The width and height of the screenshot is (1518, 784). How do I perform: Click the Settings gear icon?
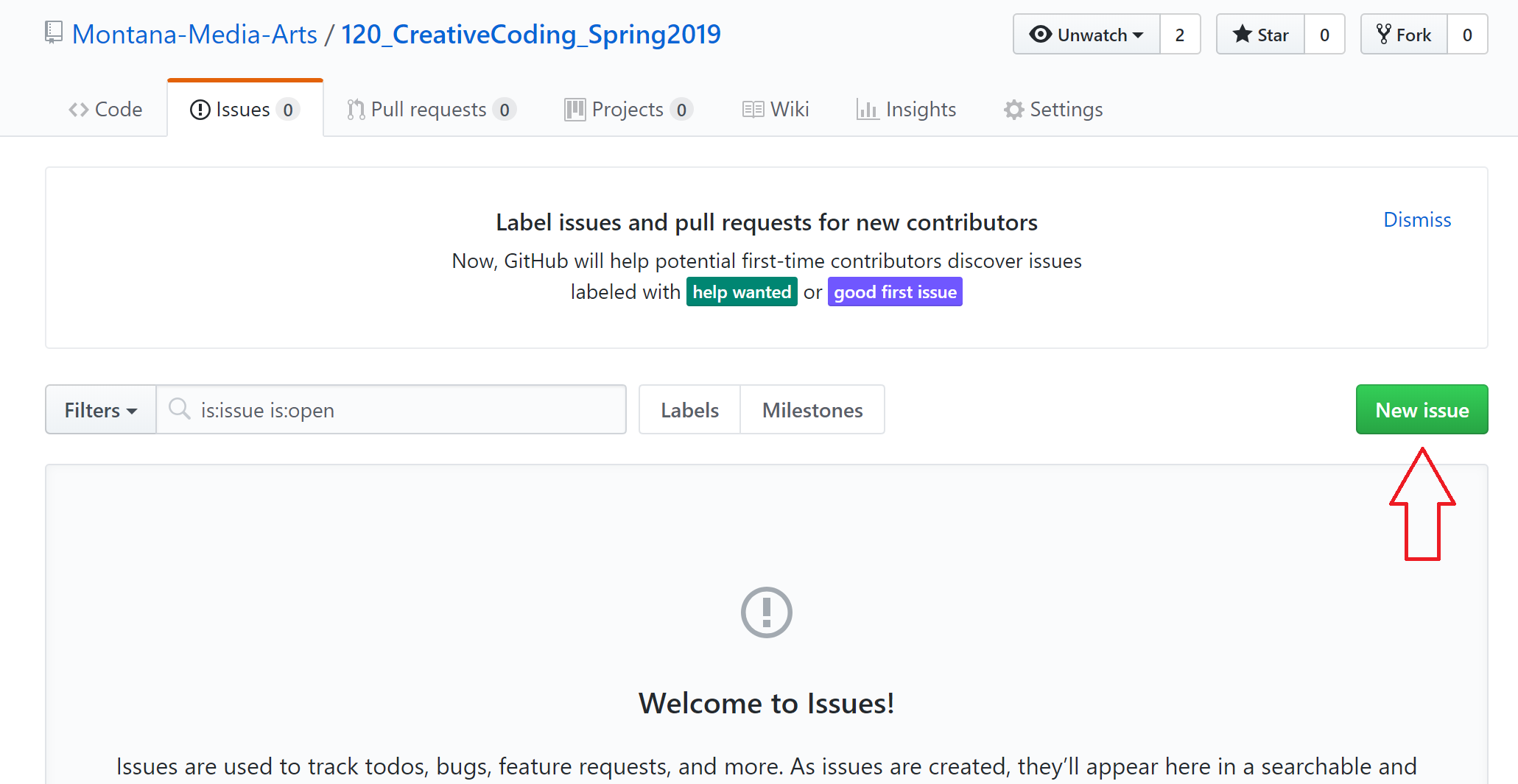(x=1013, y=110)
